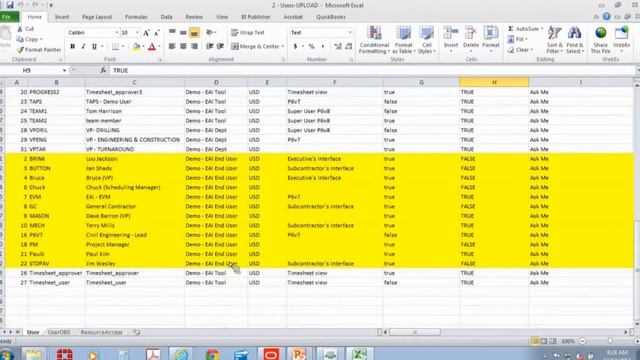Click the decrease indent icon
The height and width of the screenshot is (360, 640).
(209, 47)
